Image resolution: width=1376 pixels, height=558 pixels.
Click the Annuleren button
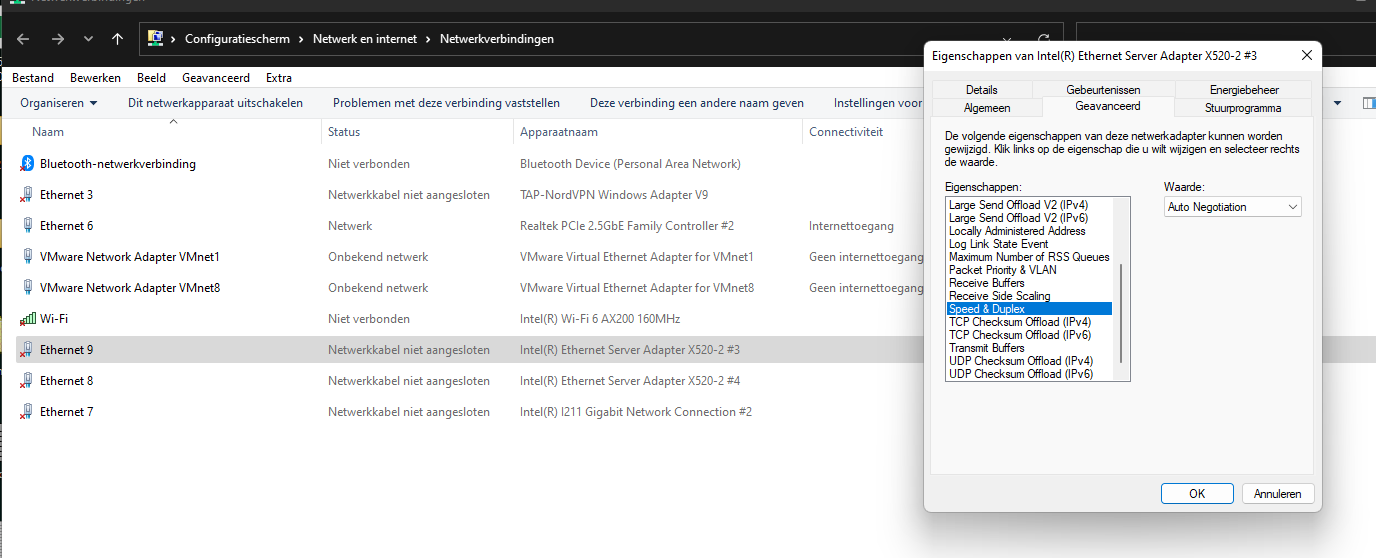coord(1277,494)
